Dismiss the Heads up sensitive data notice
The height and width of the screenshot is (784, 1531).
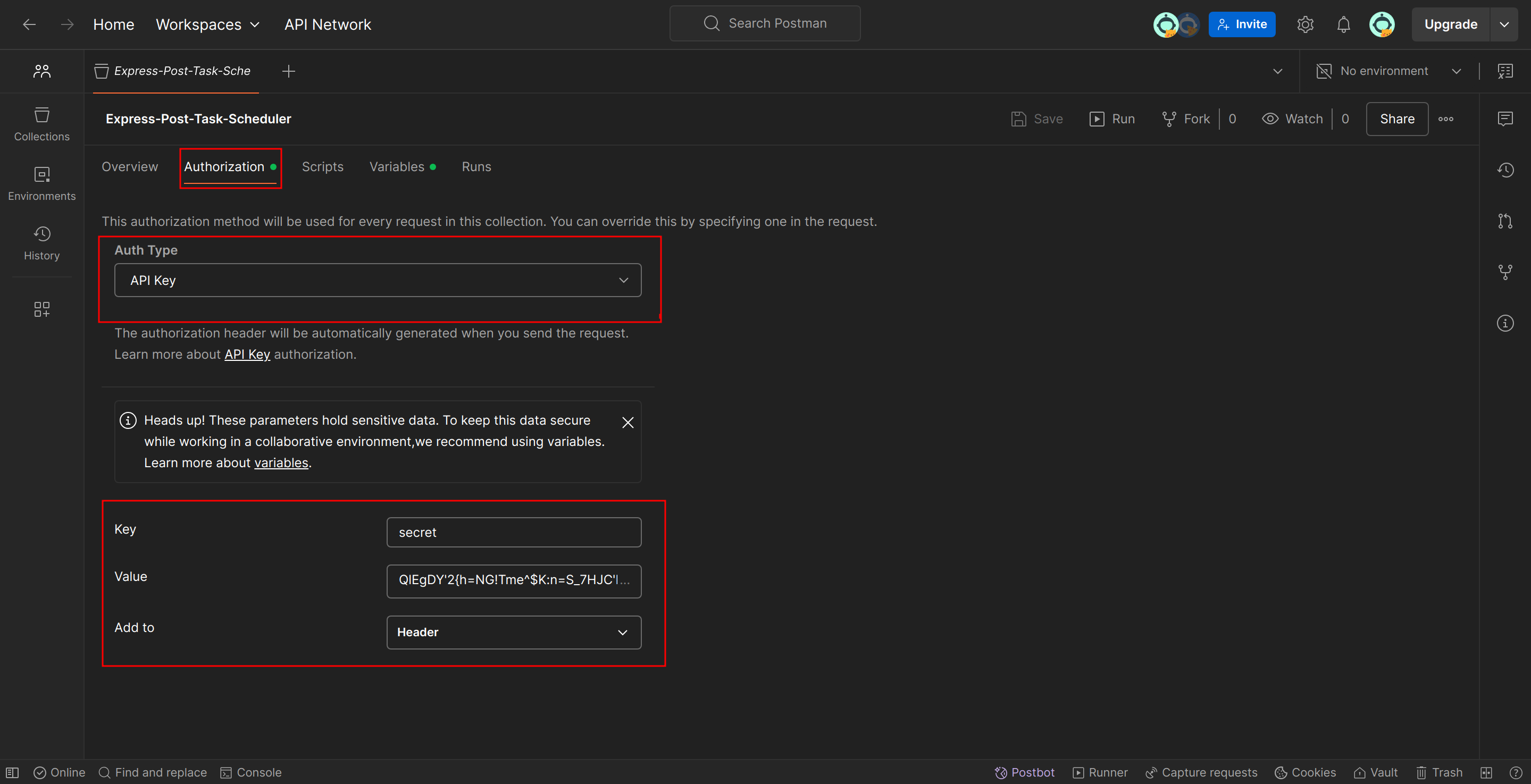(x=628, y=422)
